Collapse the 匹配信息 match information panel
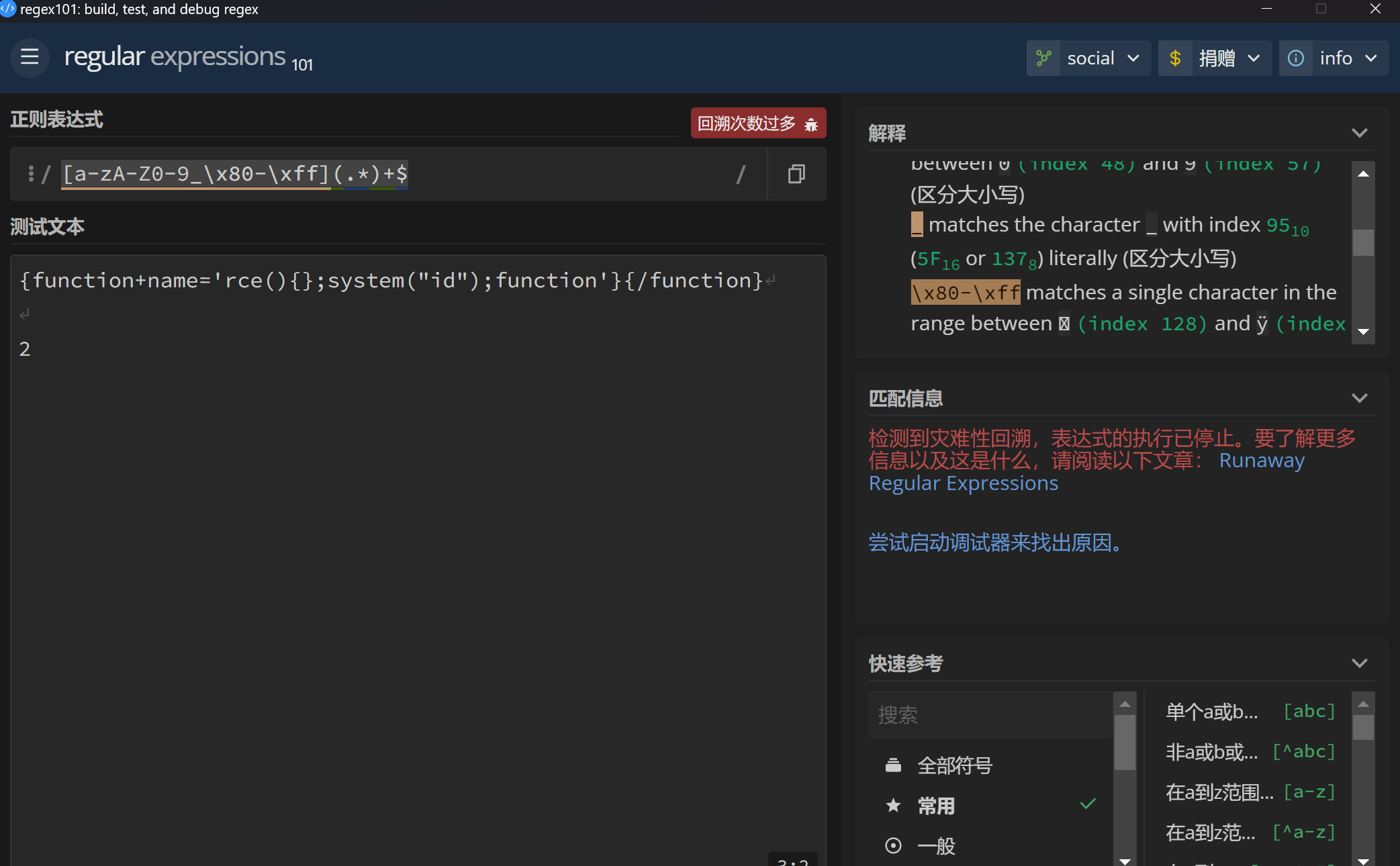 (x=1359, y=398)
